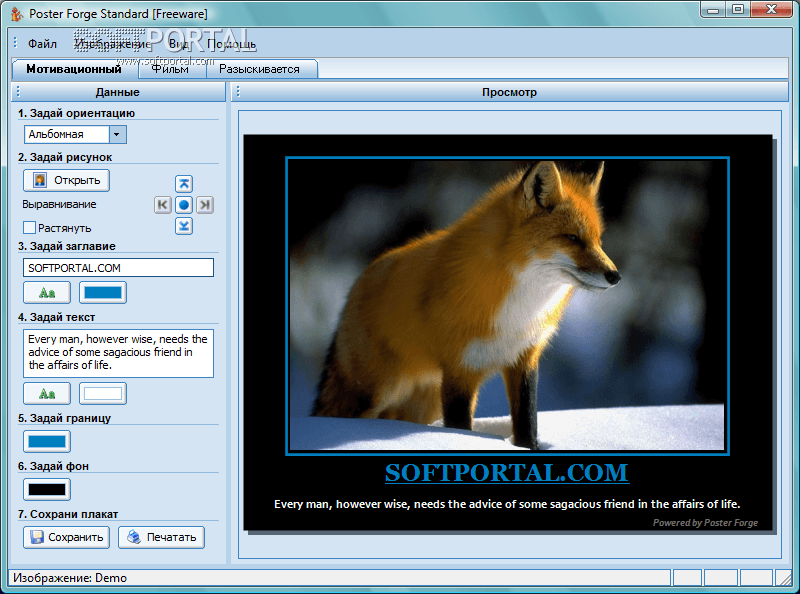Click the Открыть button to load a picture
This screenshot has height=594, width=800.
click(66, 180)
